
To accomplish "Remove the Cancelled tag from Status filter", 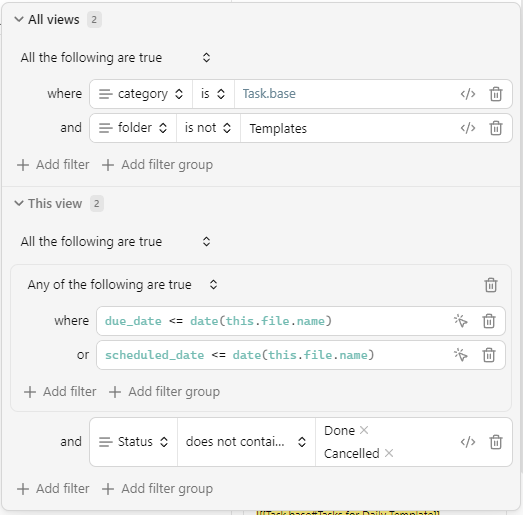I will coord(389,453).
